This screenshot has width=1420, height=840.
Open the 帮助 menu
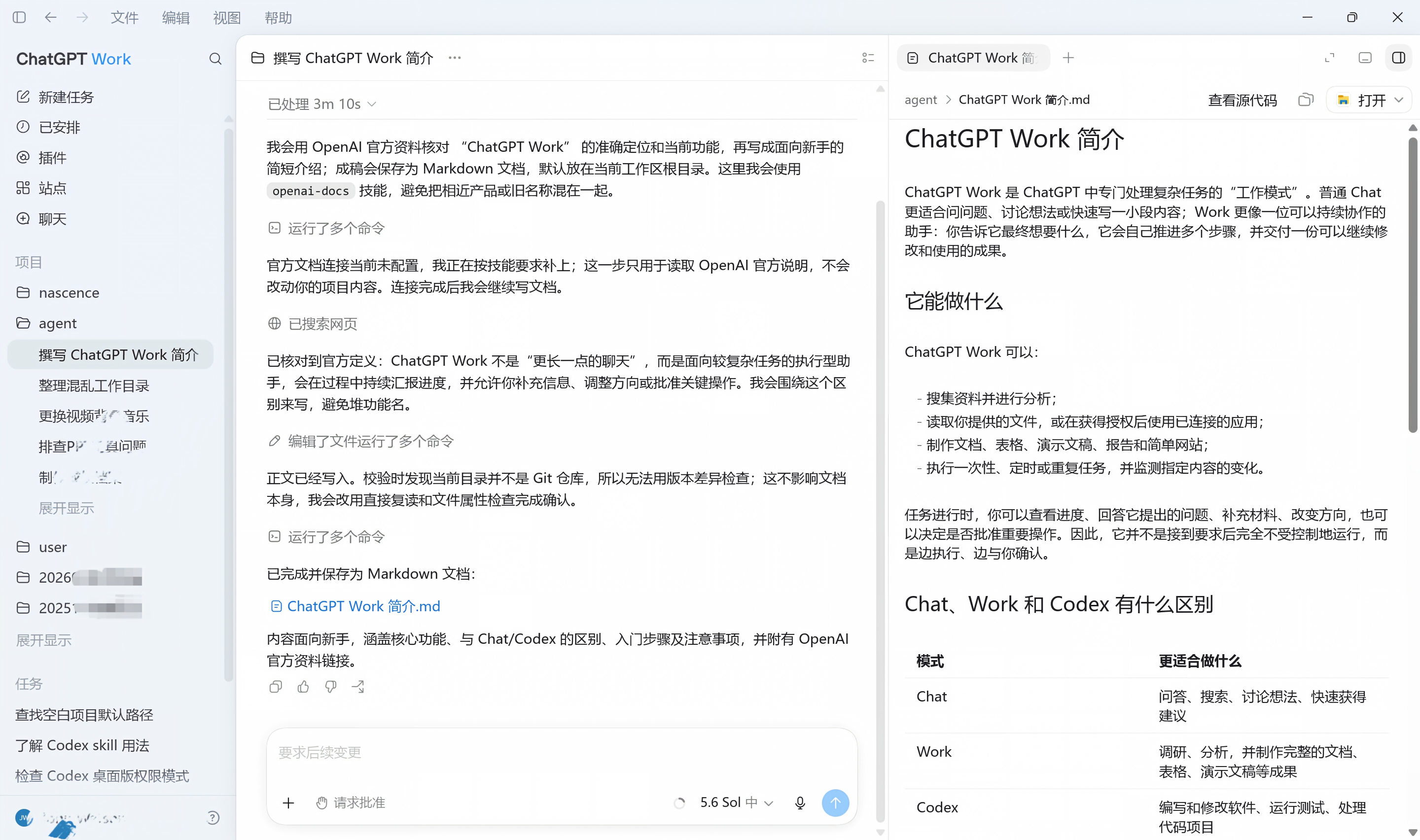click(x=278, y=18)
